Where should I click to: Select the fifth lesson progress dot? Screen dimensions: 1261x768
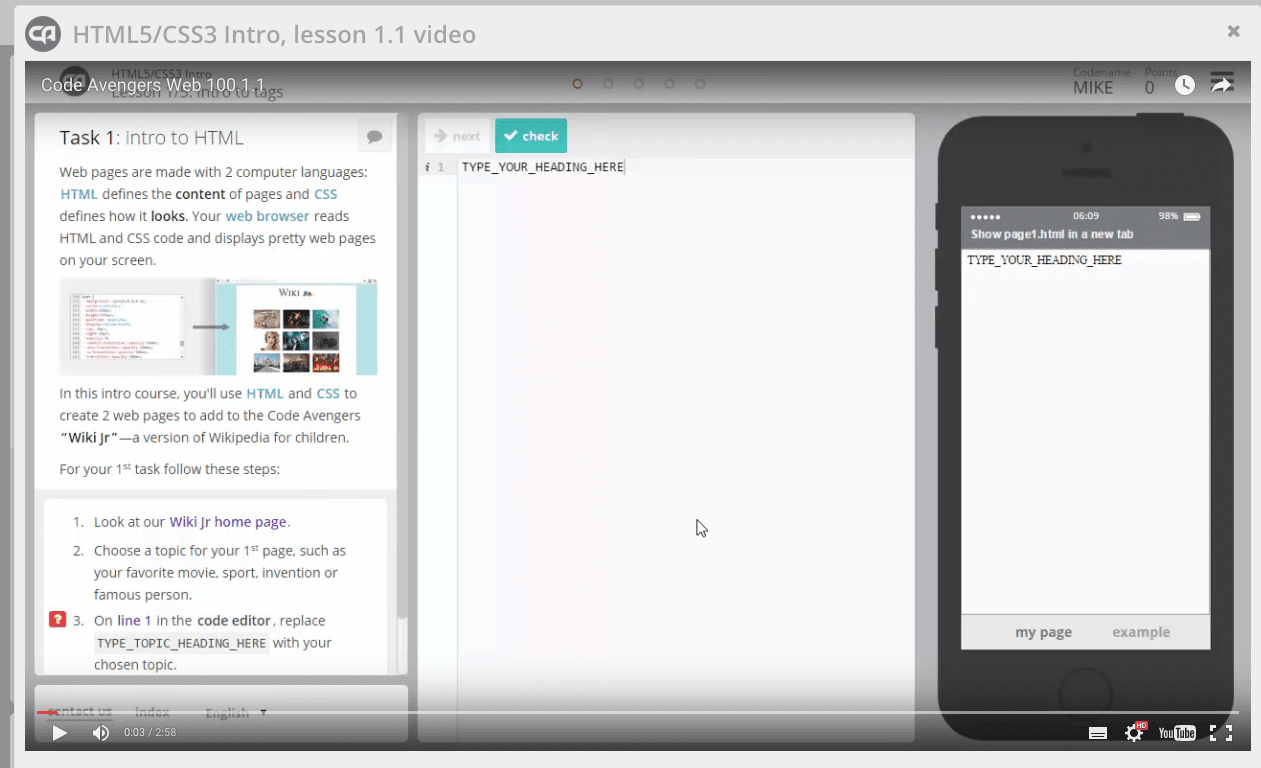pos(700,84)
